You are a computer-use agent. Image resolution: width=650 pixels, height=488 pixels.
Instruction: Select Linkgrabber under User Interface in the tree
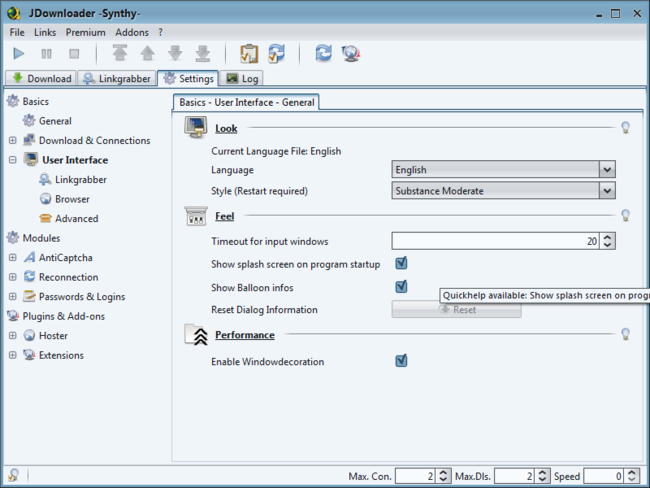tap(73, 180)
